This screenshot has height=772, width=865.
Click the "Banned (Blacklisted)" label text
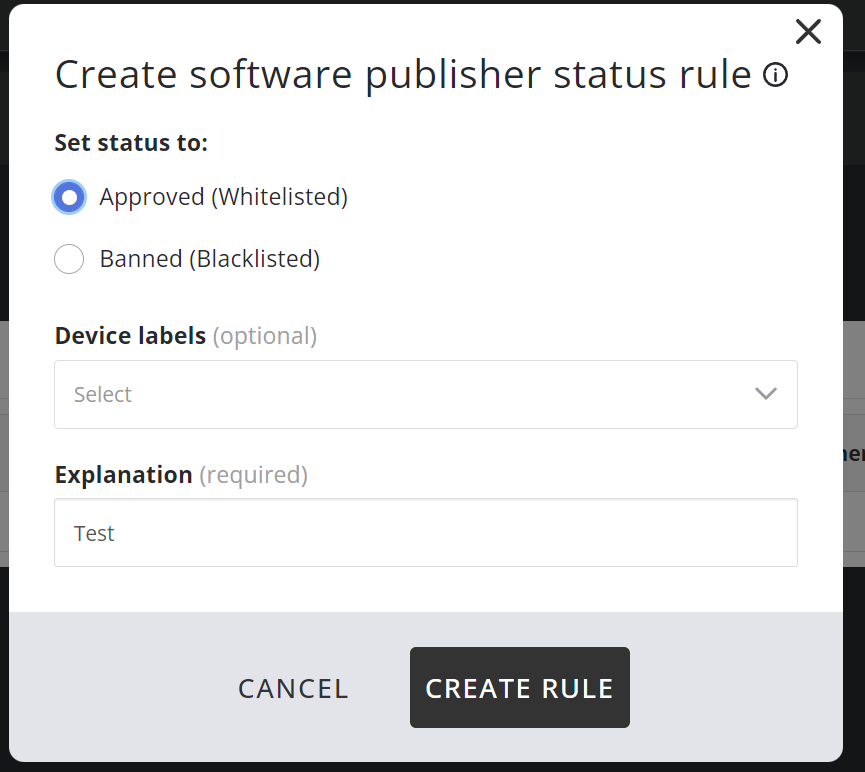[209, 259]
